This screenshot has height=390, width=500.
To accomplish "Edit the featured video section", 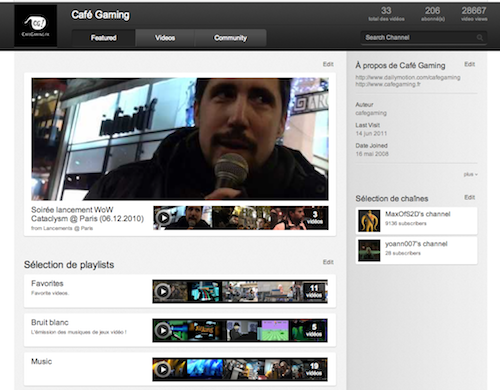I will coord(328,64).
